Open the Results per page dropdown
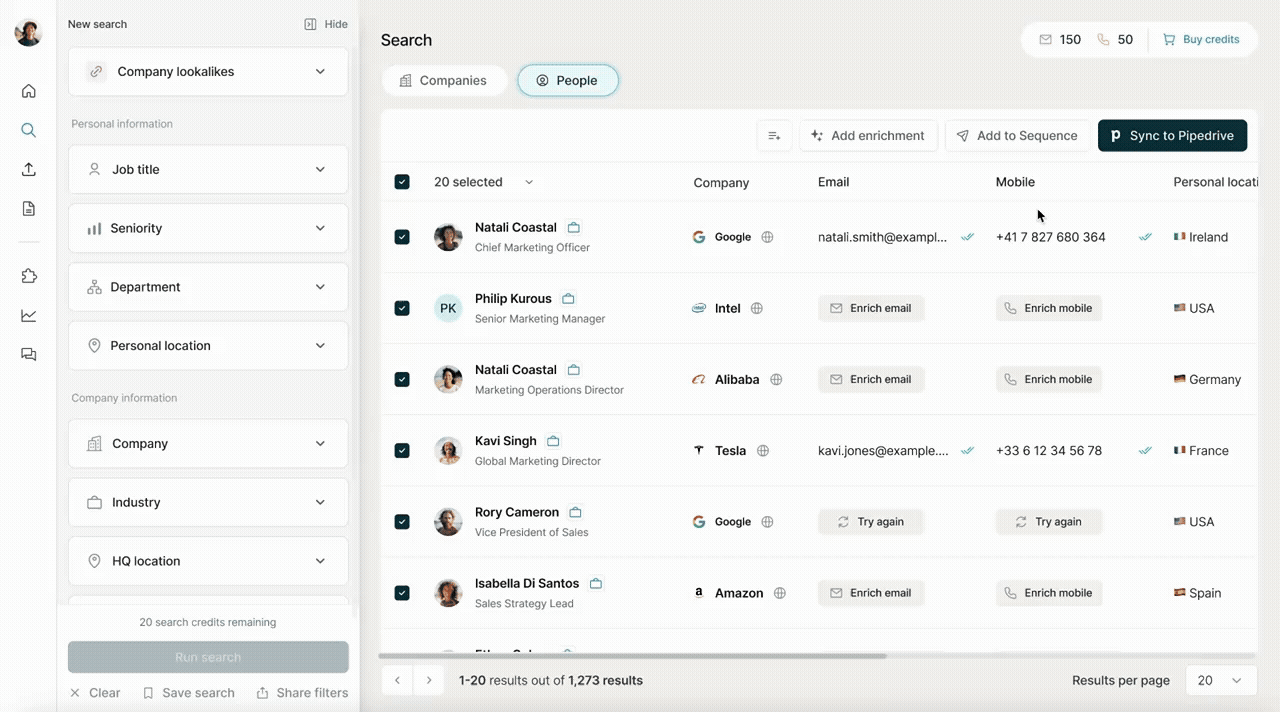The width and height of the screenshot is (1280, 712). coord(1220,680)
